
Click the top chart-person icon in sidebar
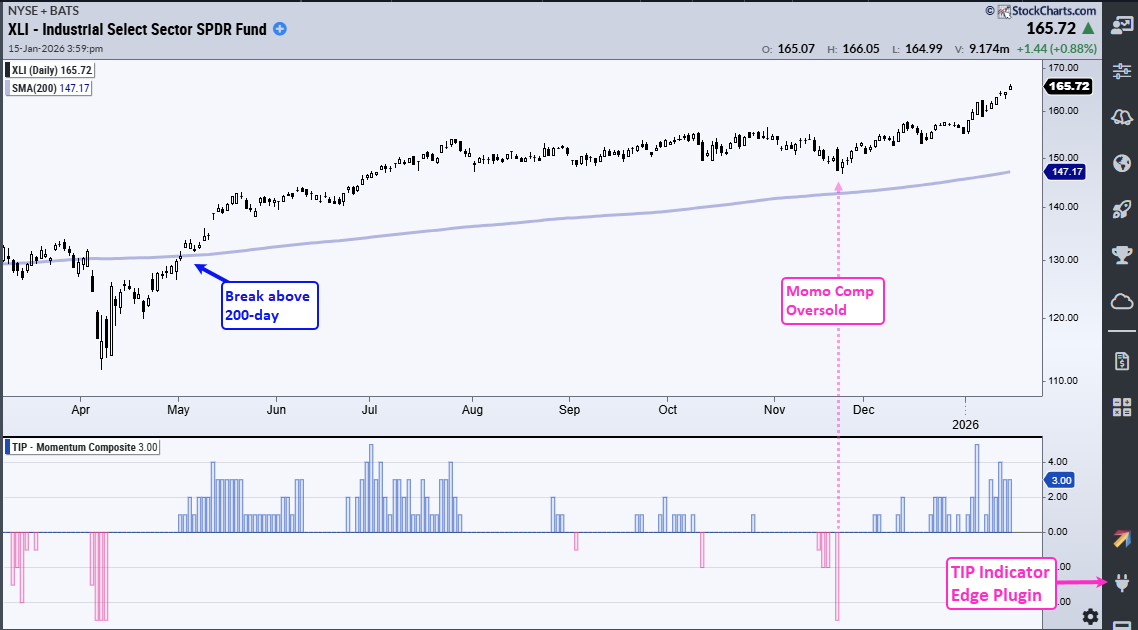[1121, 26]
